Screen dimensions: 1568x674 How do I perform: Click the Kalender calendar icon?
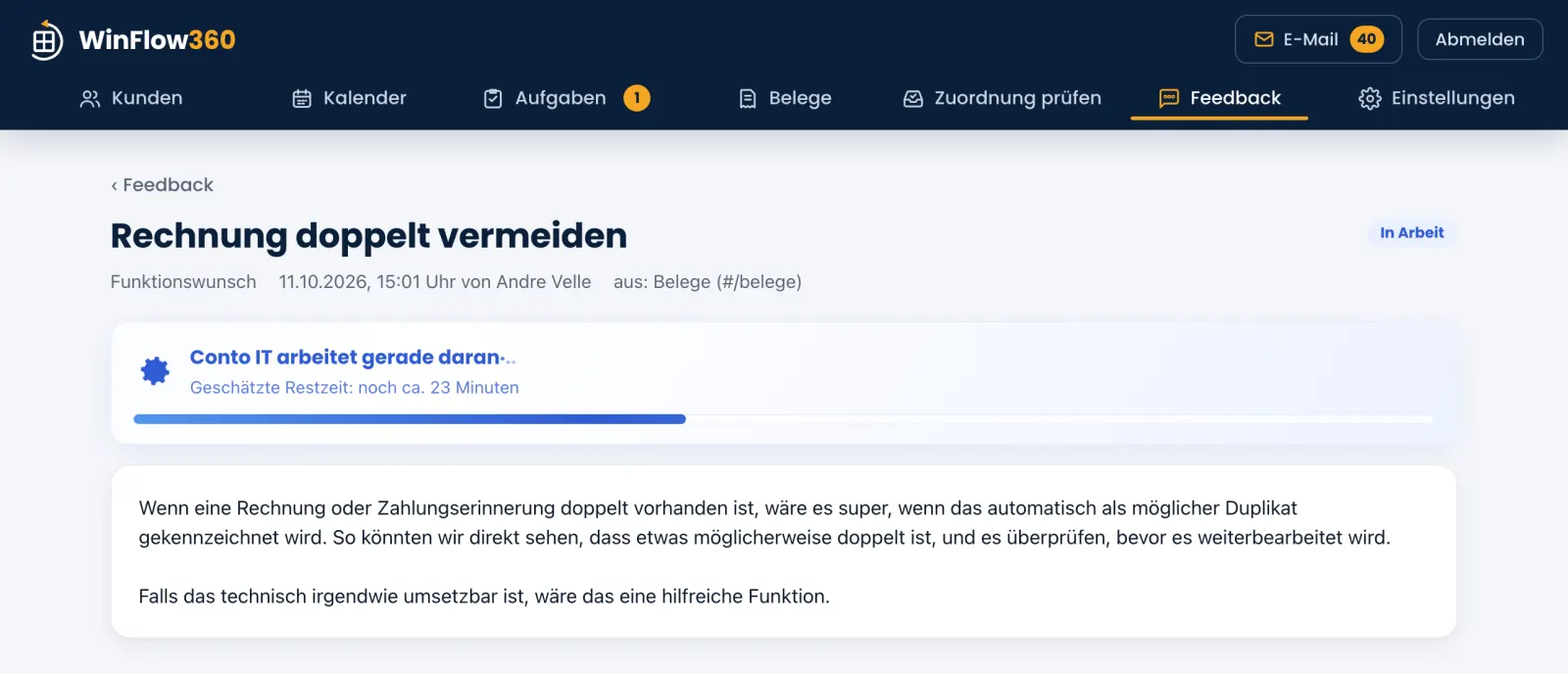pos(302,99)
